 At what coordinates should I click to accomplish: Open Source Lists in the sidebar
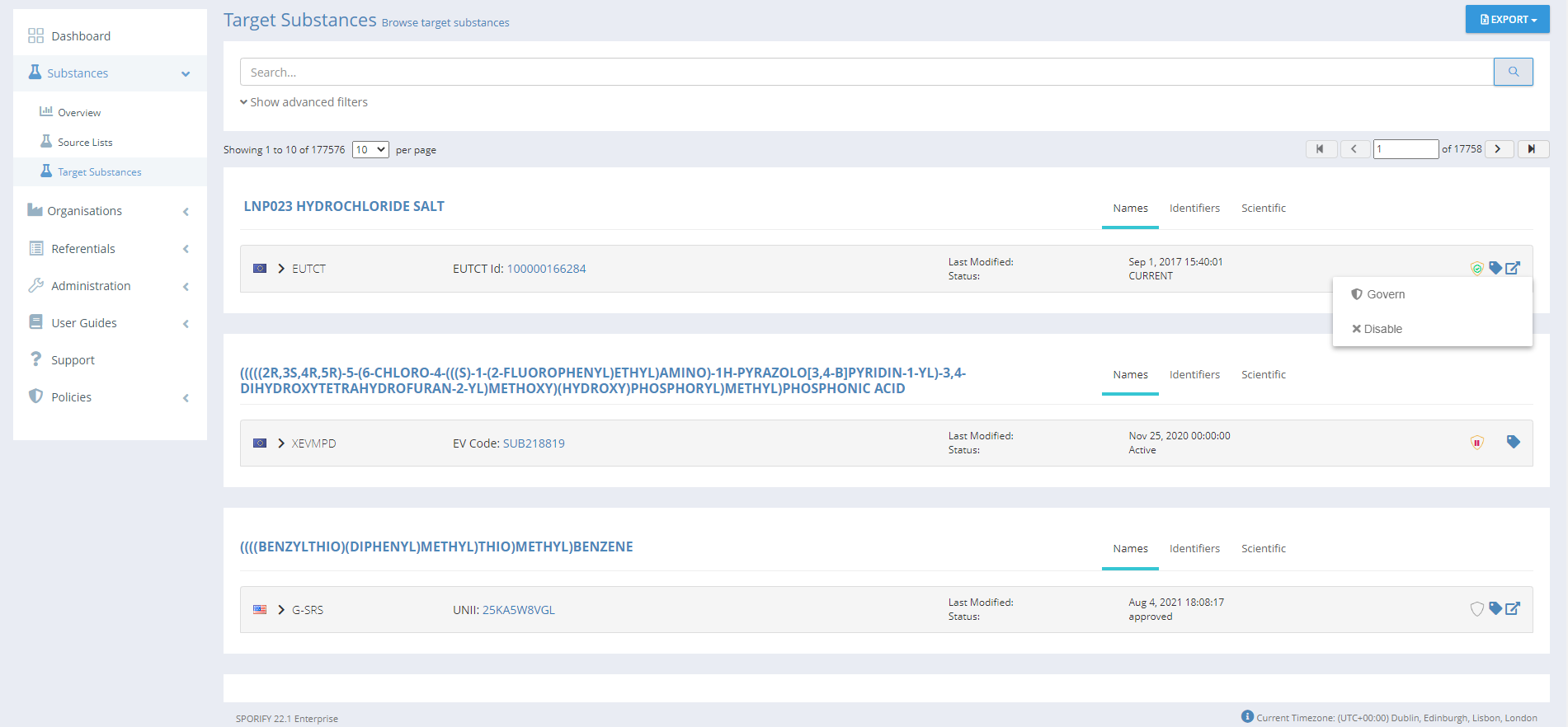pos(85,143)
